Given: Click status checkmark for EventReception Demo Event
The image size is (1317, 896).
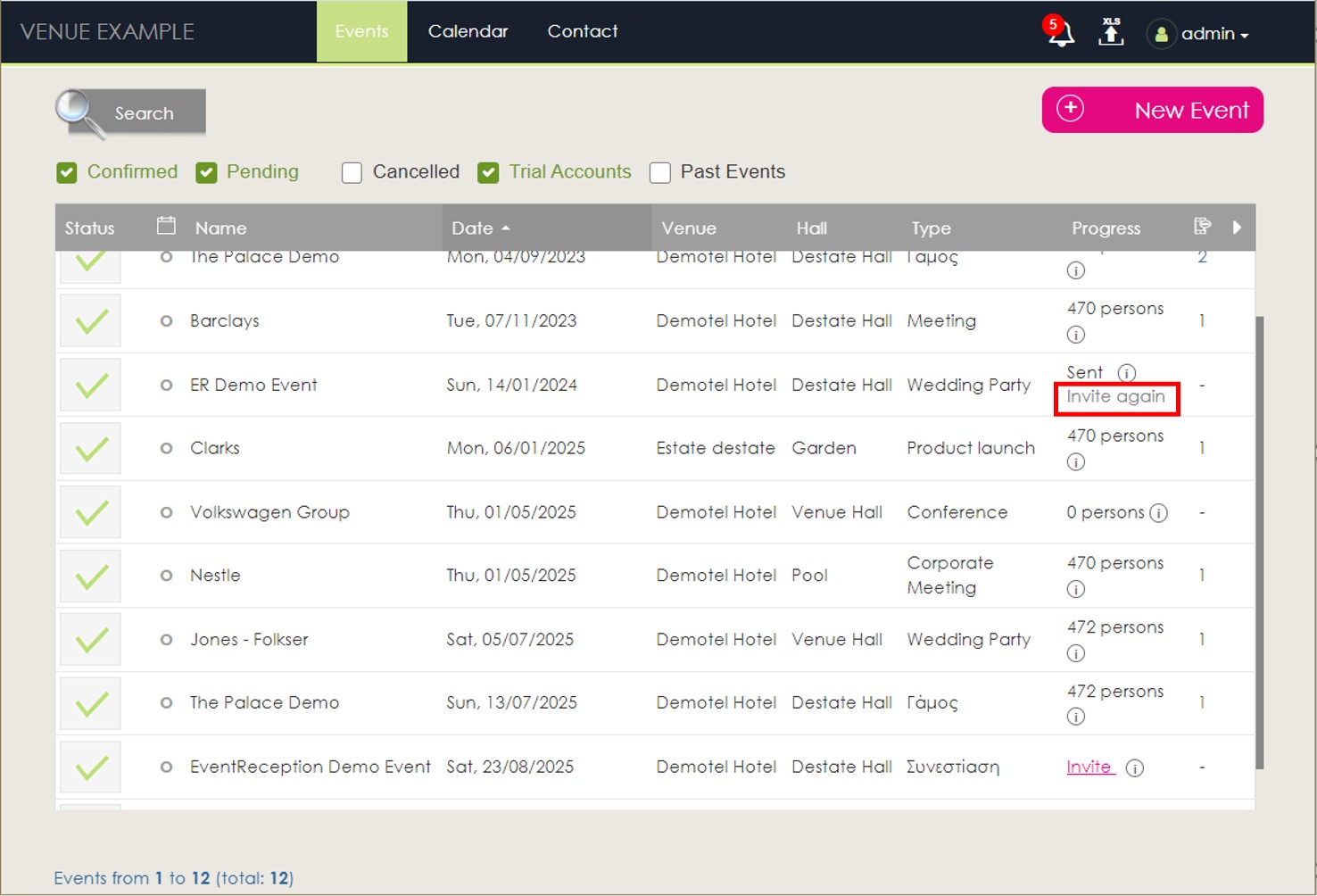Looking at the screenshot, I should tap(91, 767).
